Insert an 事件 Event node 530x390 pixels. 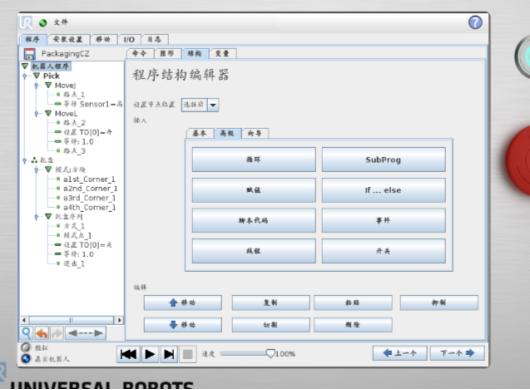pos(383,220)
